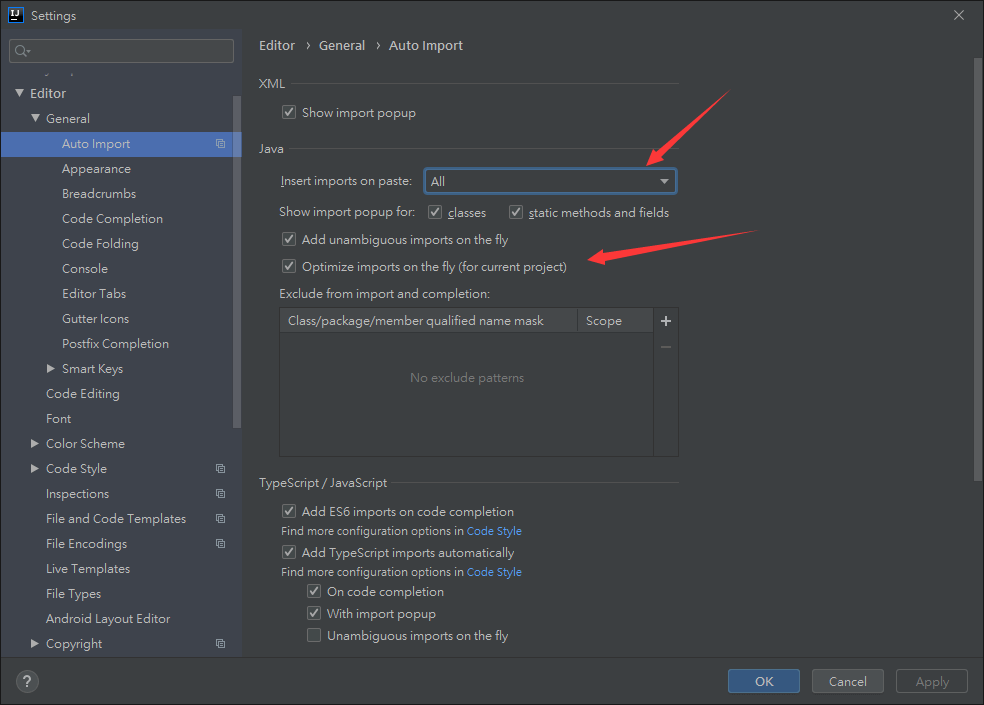Click the project-level icon beside File Encodings
Viewport: 984px width, 705px height.
220,544
